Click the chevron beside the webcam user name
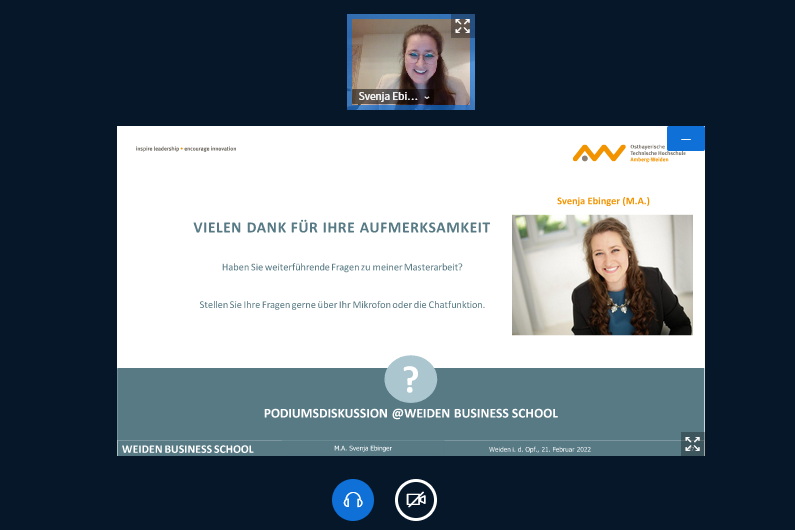795x530 pixels. tap(428, 97)
